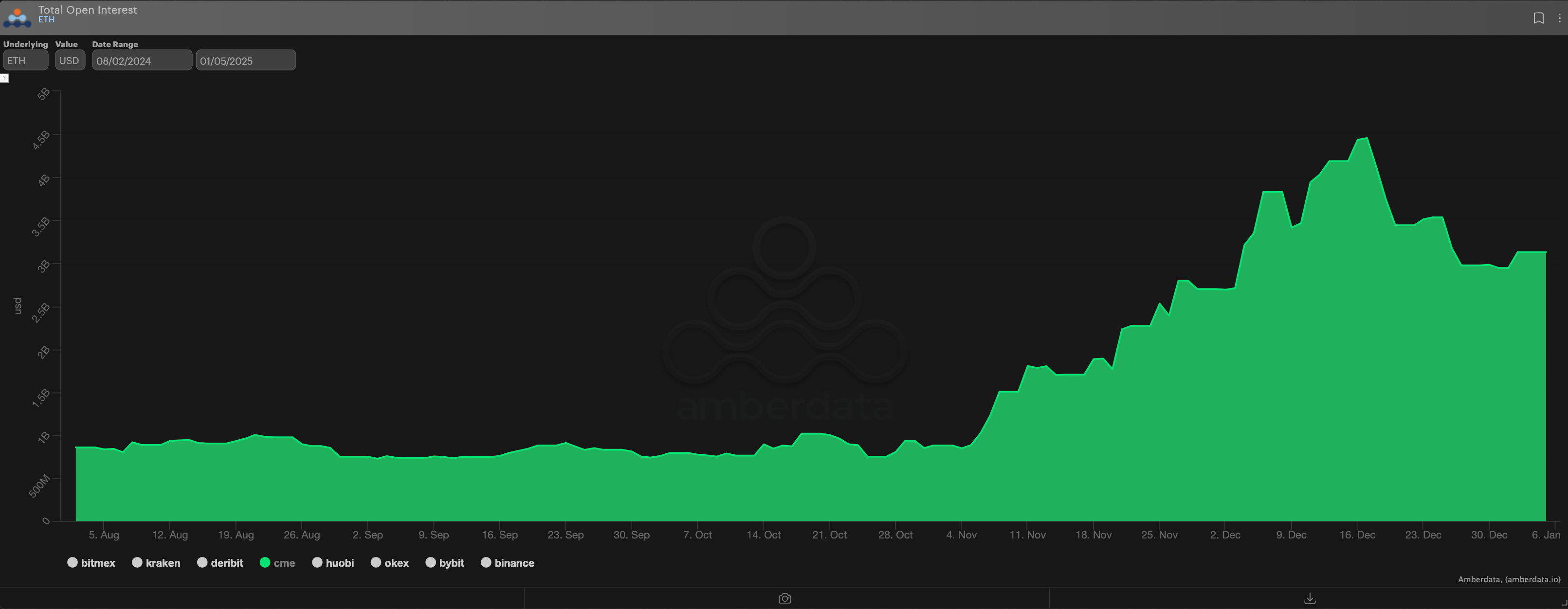Enable the binance series

(x=507, y=563)
